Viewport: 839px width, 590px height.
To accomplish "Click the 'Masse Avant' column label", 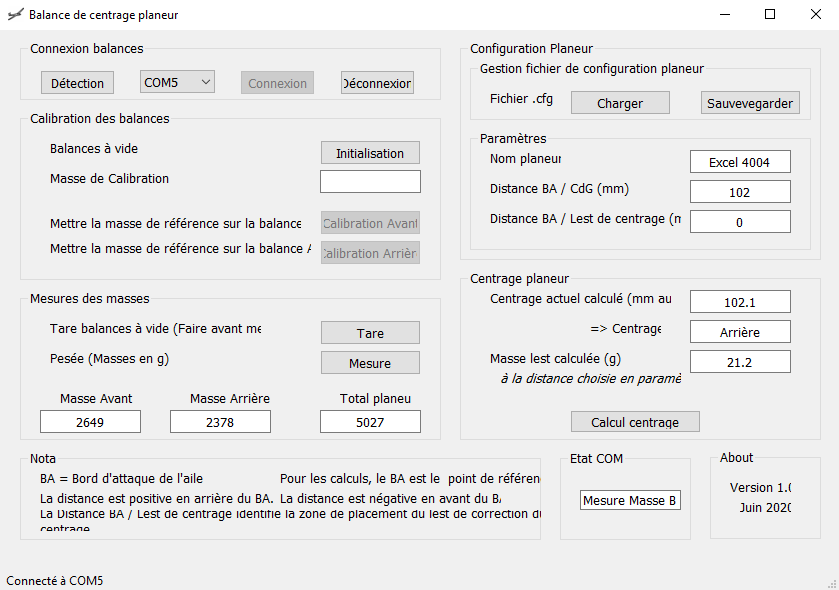I will (96, 398).
